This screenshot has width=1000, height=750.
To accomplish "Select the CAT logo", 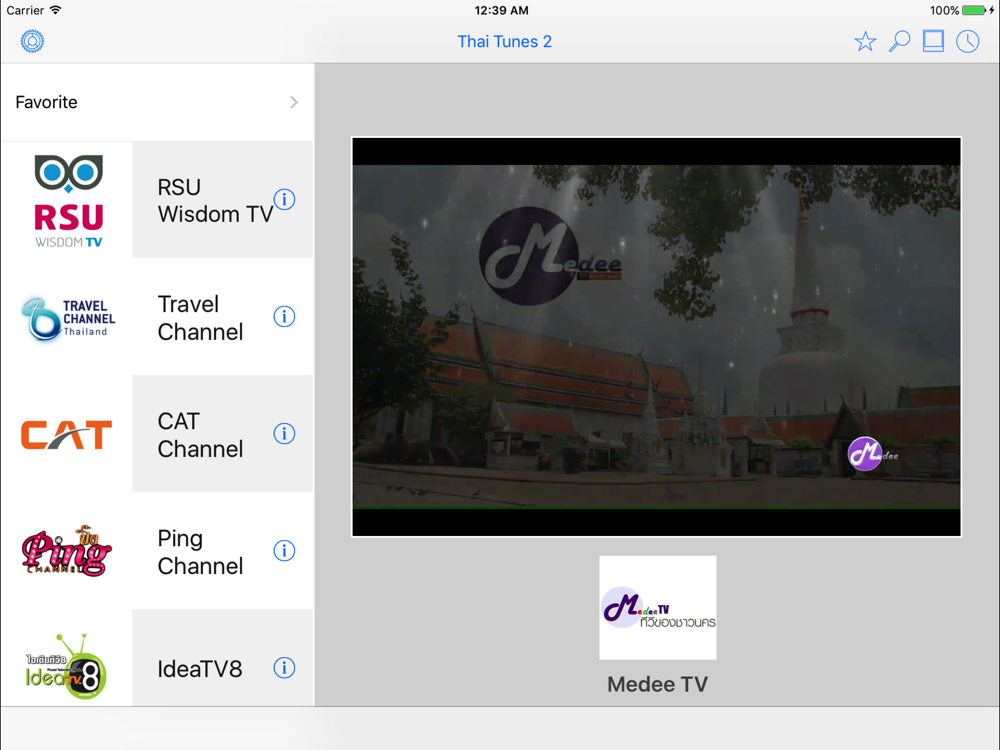I will [66, 434].
